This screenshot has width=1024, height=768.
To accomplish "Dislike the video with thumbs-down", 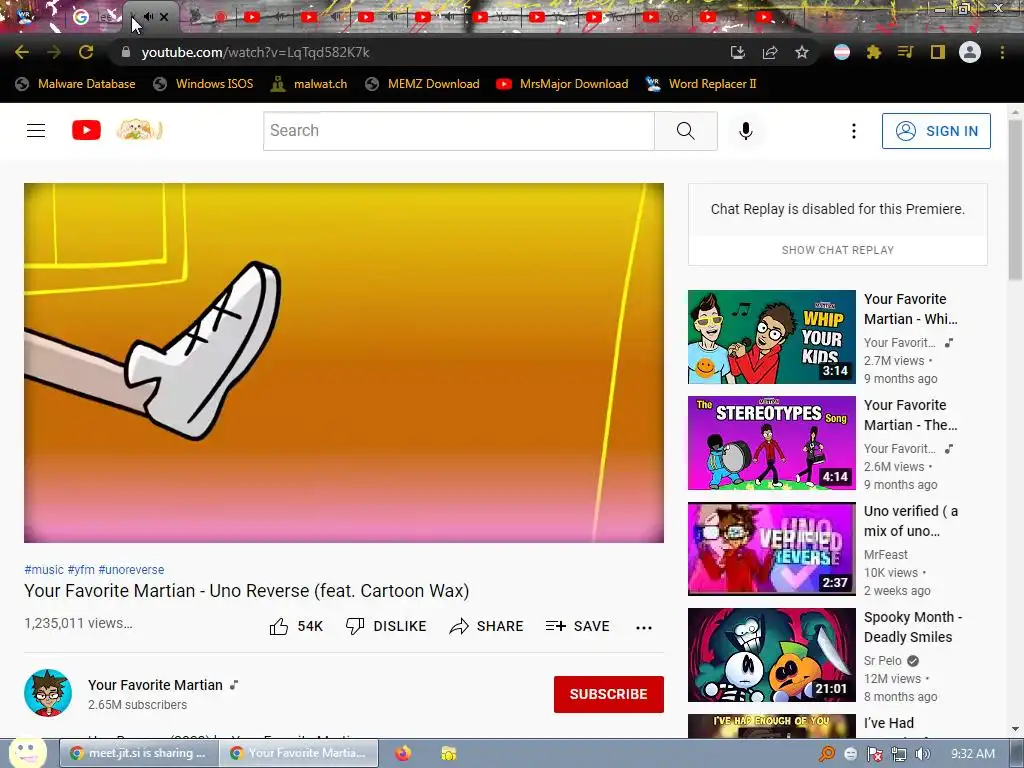I will [386, 626].
